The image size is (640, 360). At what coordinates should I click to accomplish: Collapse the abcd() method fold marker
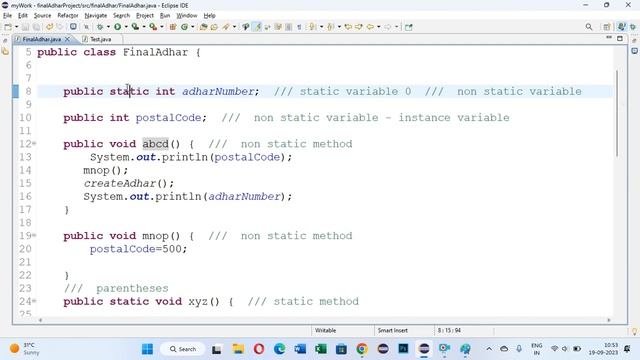pos(34,144)
